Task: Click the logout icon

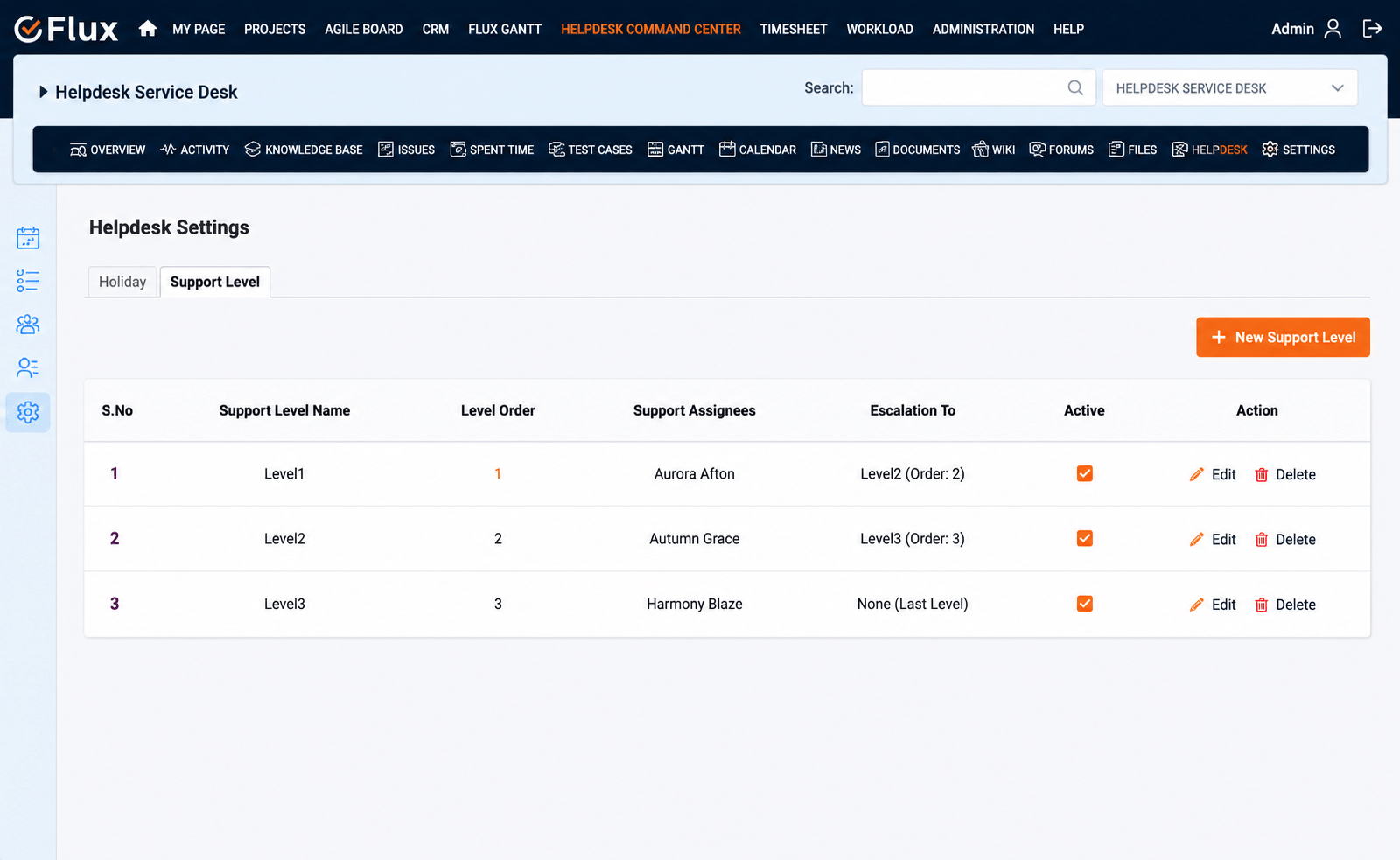Action: coord(1372,29)
